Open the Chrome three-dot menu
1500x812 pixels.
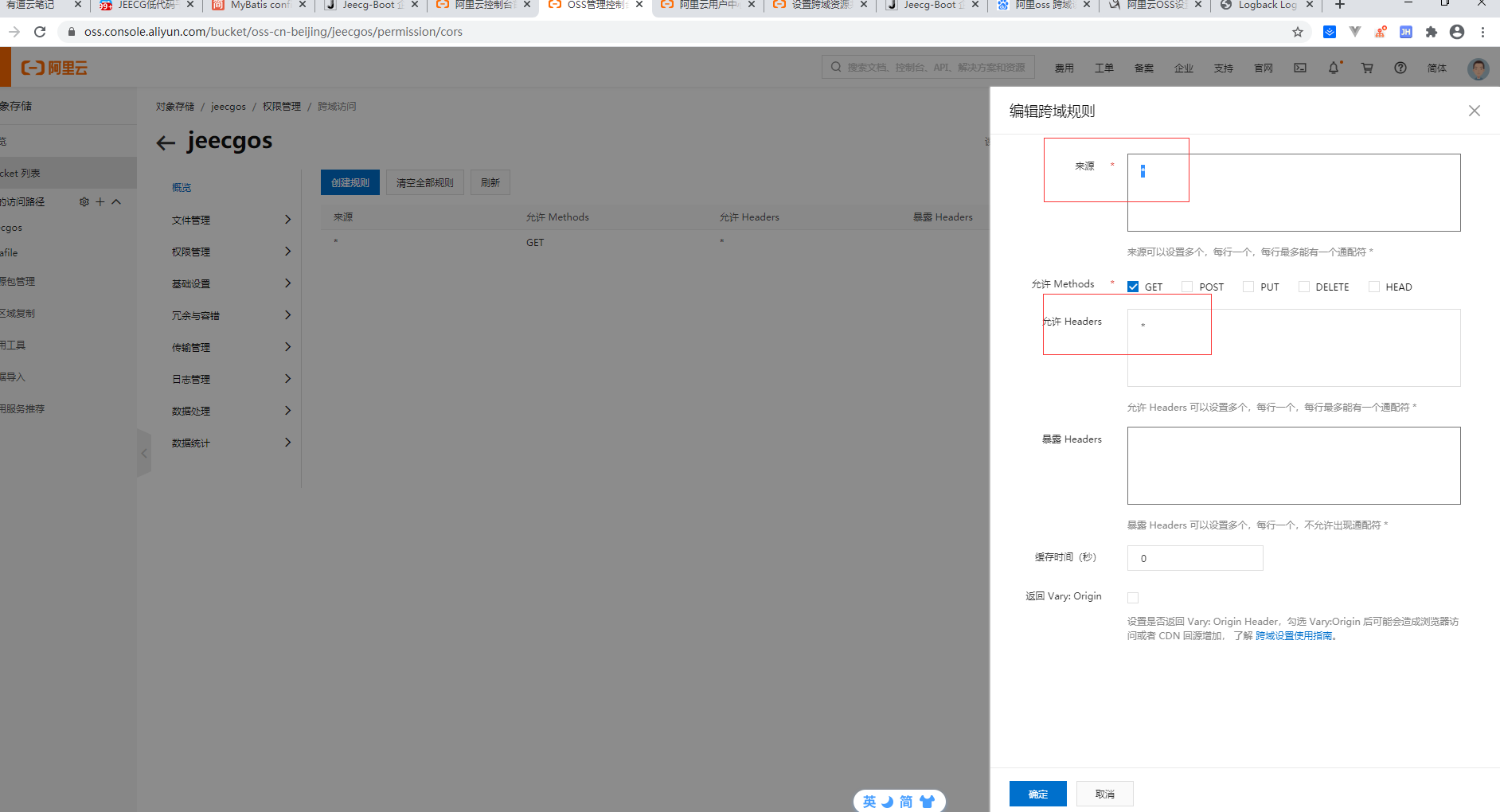tap(1482, 32)
